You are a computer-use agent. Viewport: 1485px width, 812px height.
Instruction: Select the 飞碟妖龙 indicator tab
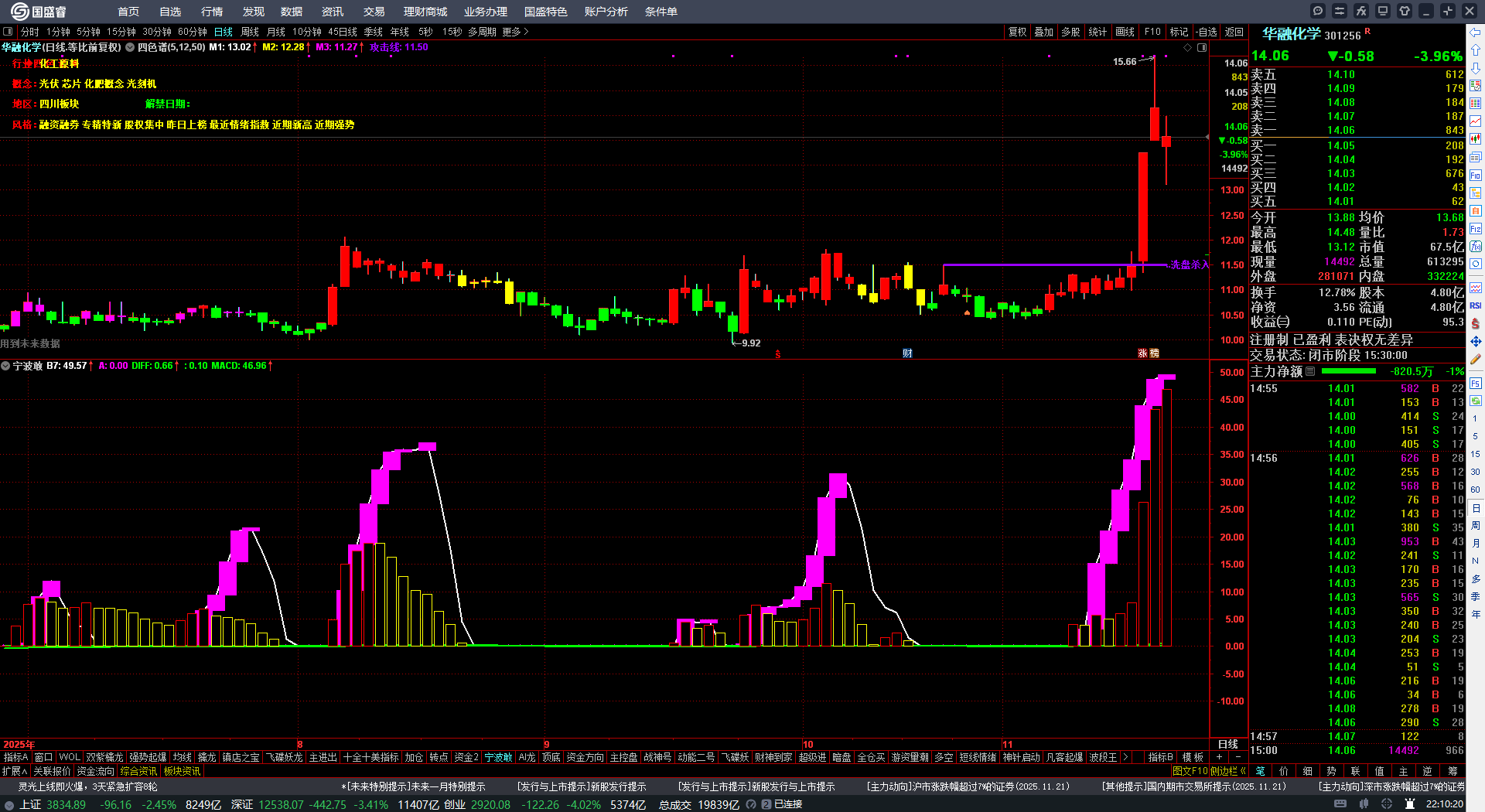(x=285, y=757)
